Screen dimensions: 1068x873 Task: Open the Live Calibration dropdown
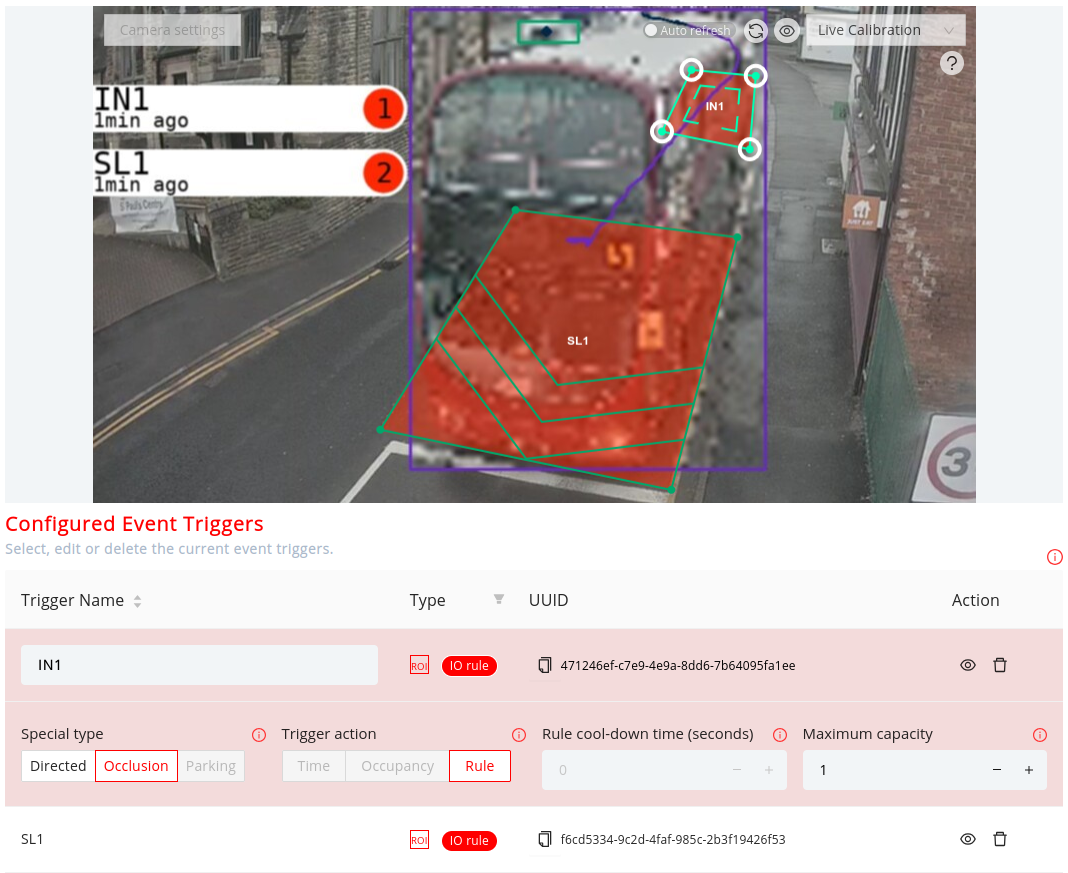pos(885,30)
